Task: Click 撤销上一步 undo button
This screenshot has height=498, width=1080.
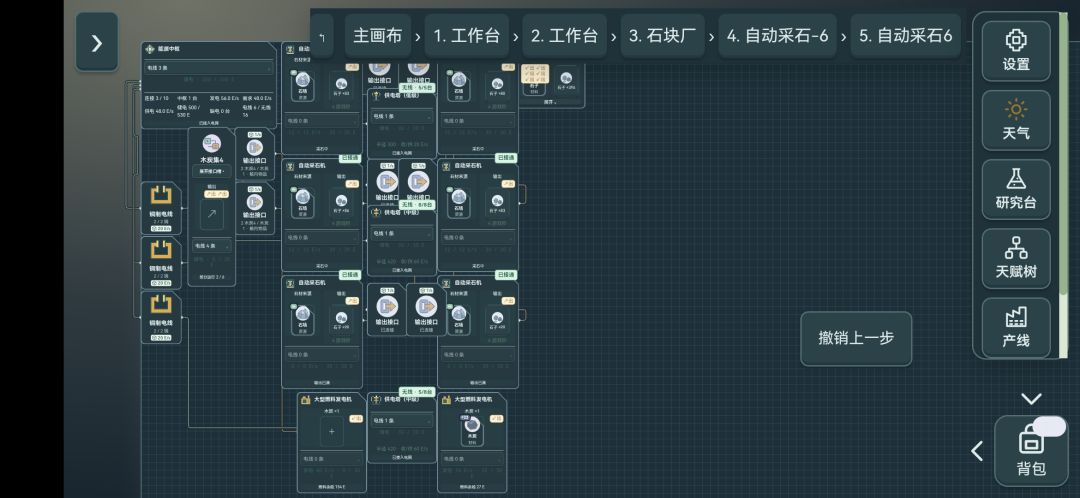Action: click(856, 338)
